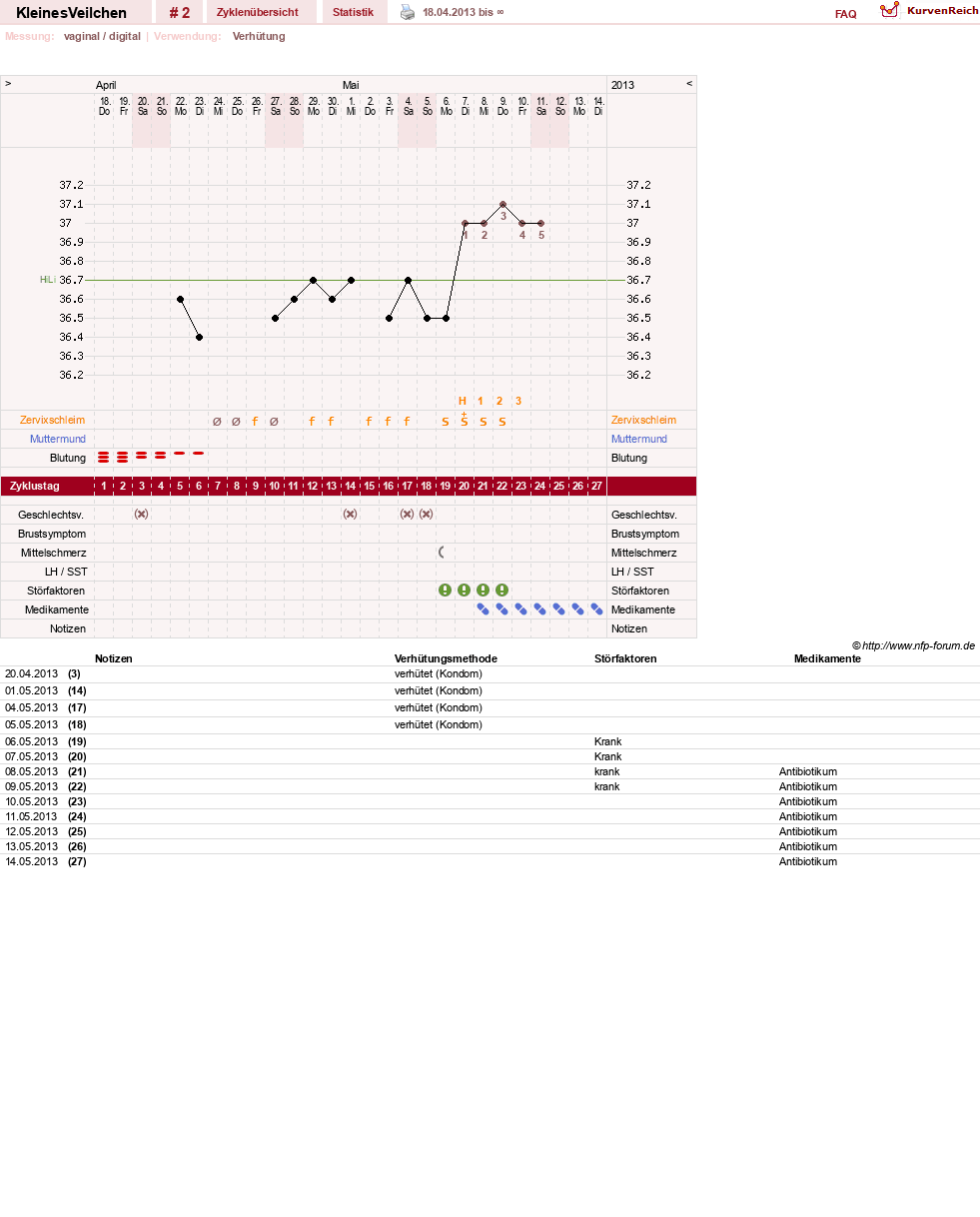Image resolution: width=980 pixels, height=1217 pixels.
Task: Click 'verhütet (Kondom)' in the 01.05.2013 row
Action: (x=439, y=690)
